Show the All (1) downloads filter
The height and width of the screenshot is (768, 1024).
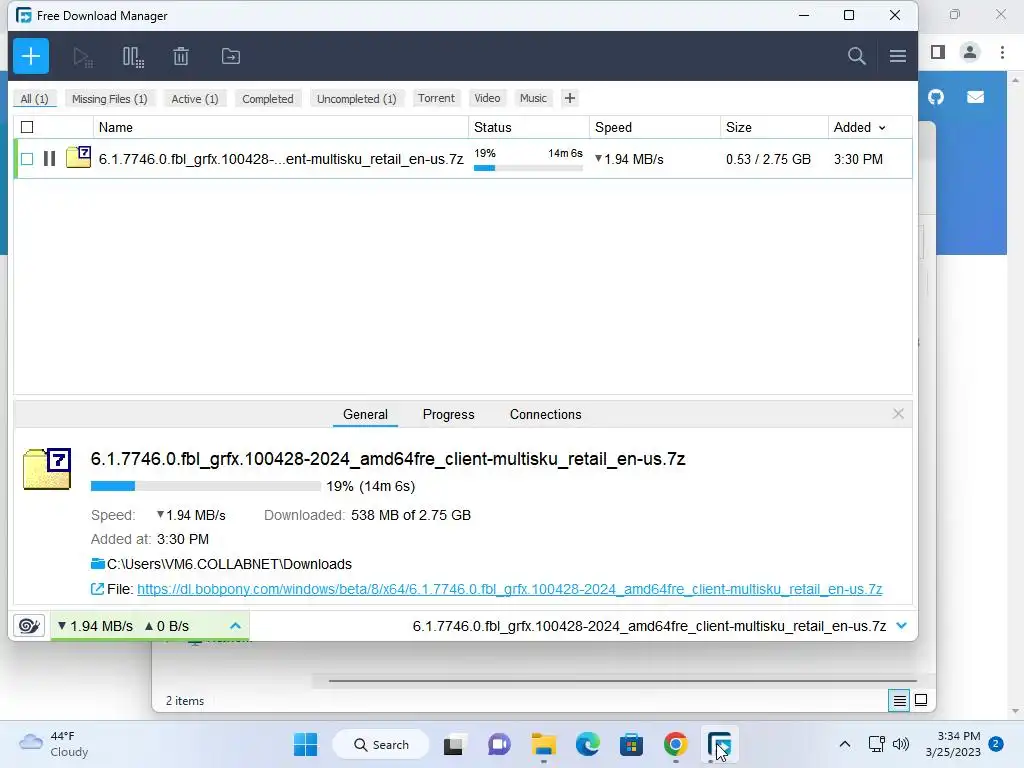click(x=35, y=99)
